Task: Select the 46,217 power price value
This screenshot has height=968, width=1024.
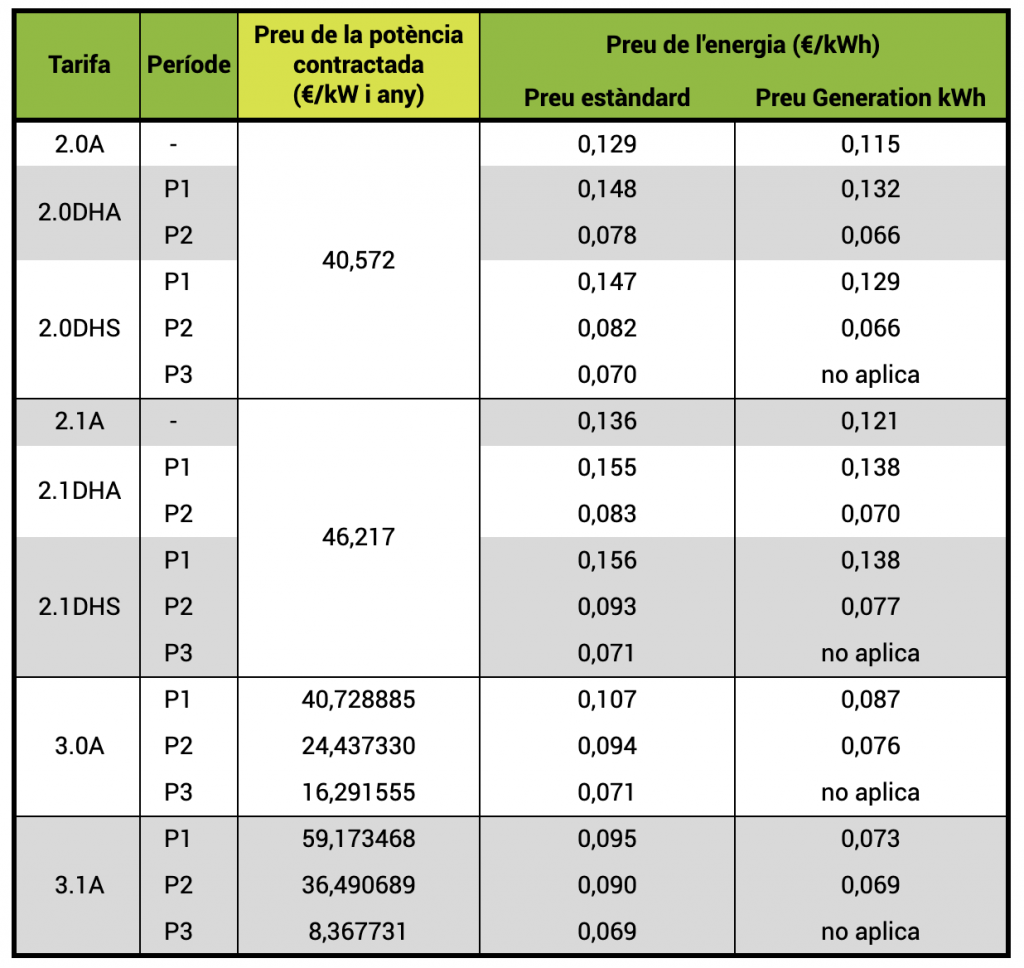Action: 359,537
